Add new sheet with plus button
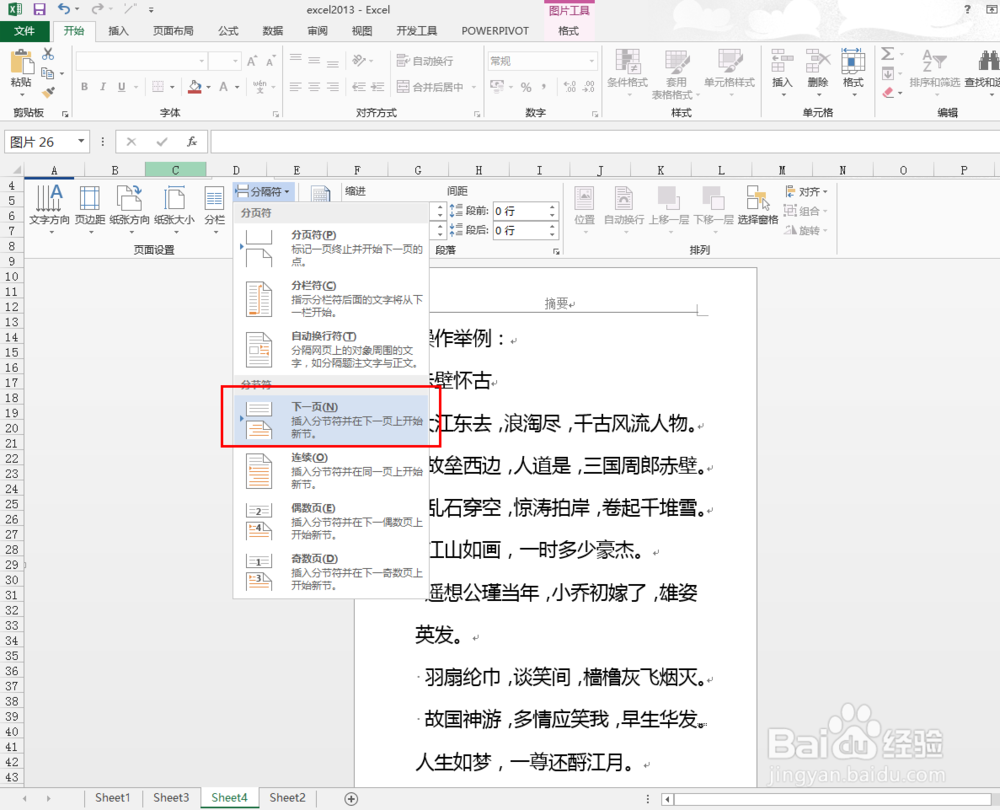1000x810 pixels. tap(351, 799)
